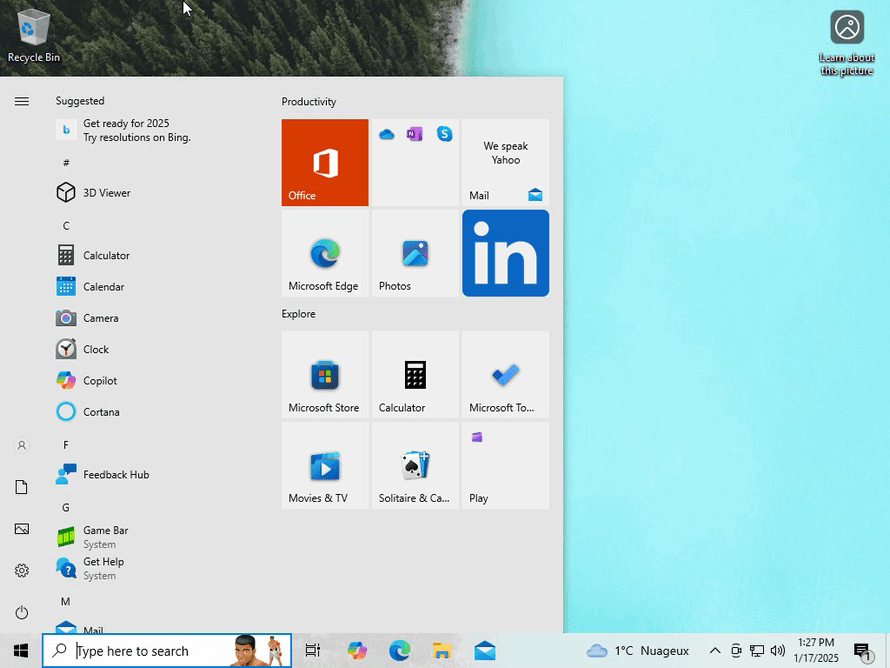Open Pictures from the Start sidebar
Viewport: 890px width, 668px height.
coord(22,529)
